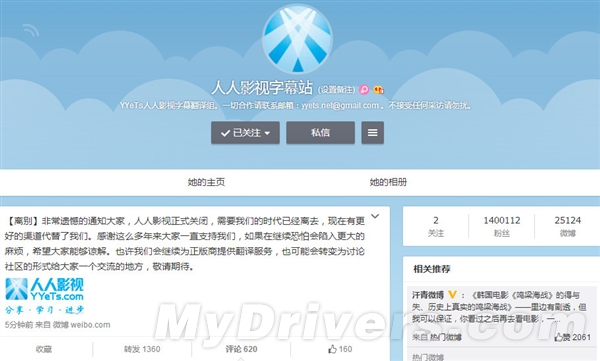The image size is (600, 361).
Task: Open 汗青微博 recommended account
Action: click(428, 295)
